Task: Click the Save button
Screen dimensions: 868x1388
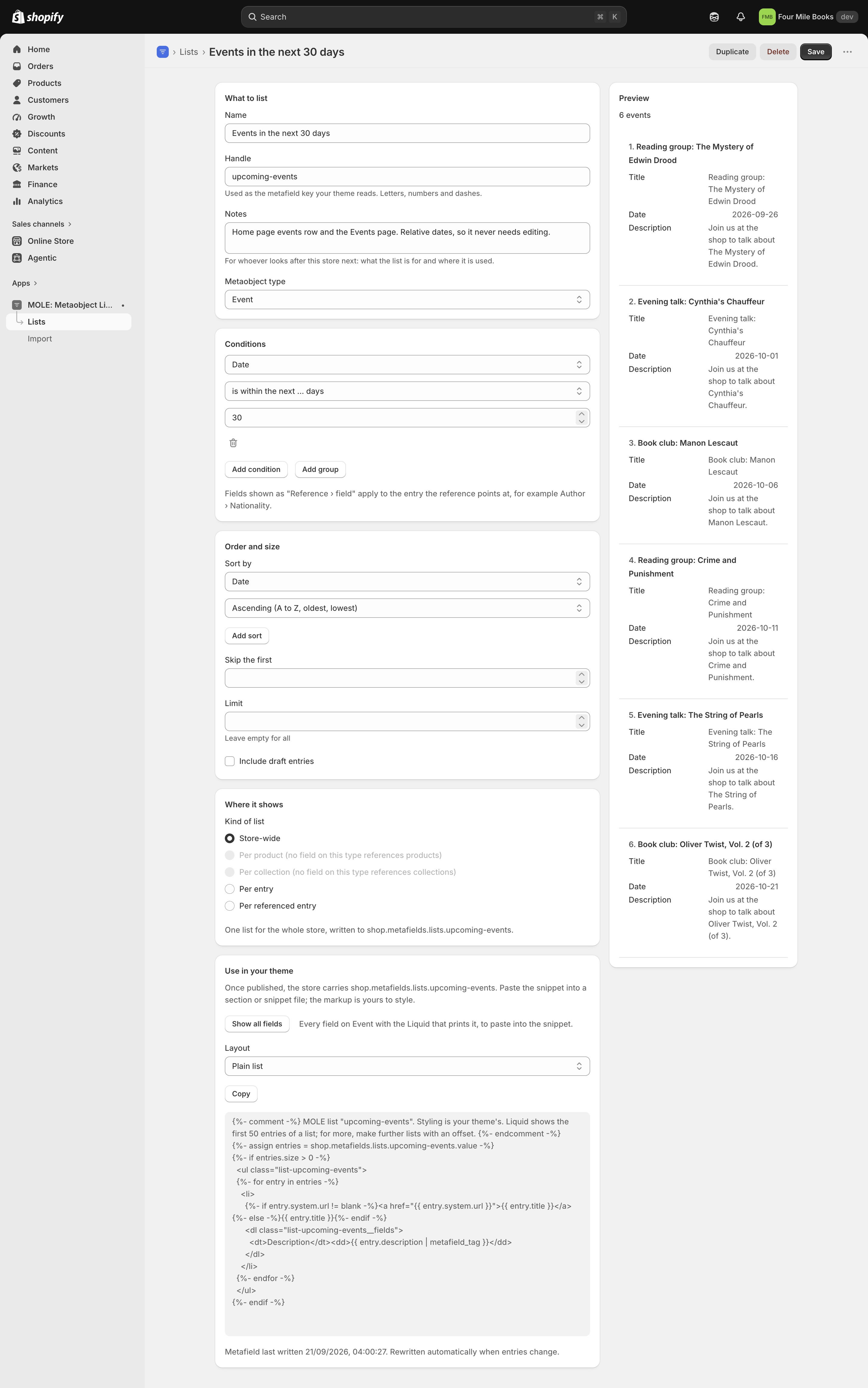Action: 816,52
